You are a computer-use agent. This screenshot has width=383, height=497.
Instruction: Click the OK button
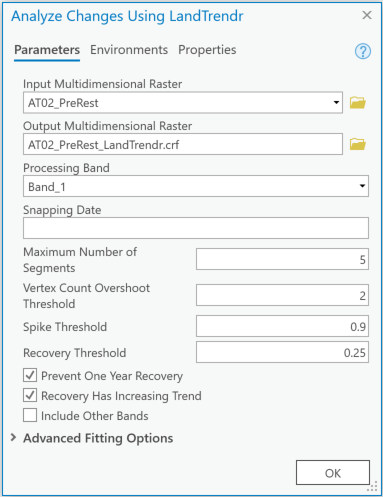coord(333,473)
